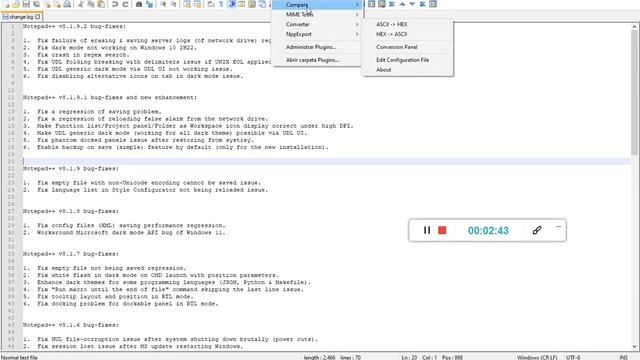Open the Replace toolbar icon
The width and height of the screenshot is (640, 360).
149,4
